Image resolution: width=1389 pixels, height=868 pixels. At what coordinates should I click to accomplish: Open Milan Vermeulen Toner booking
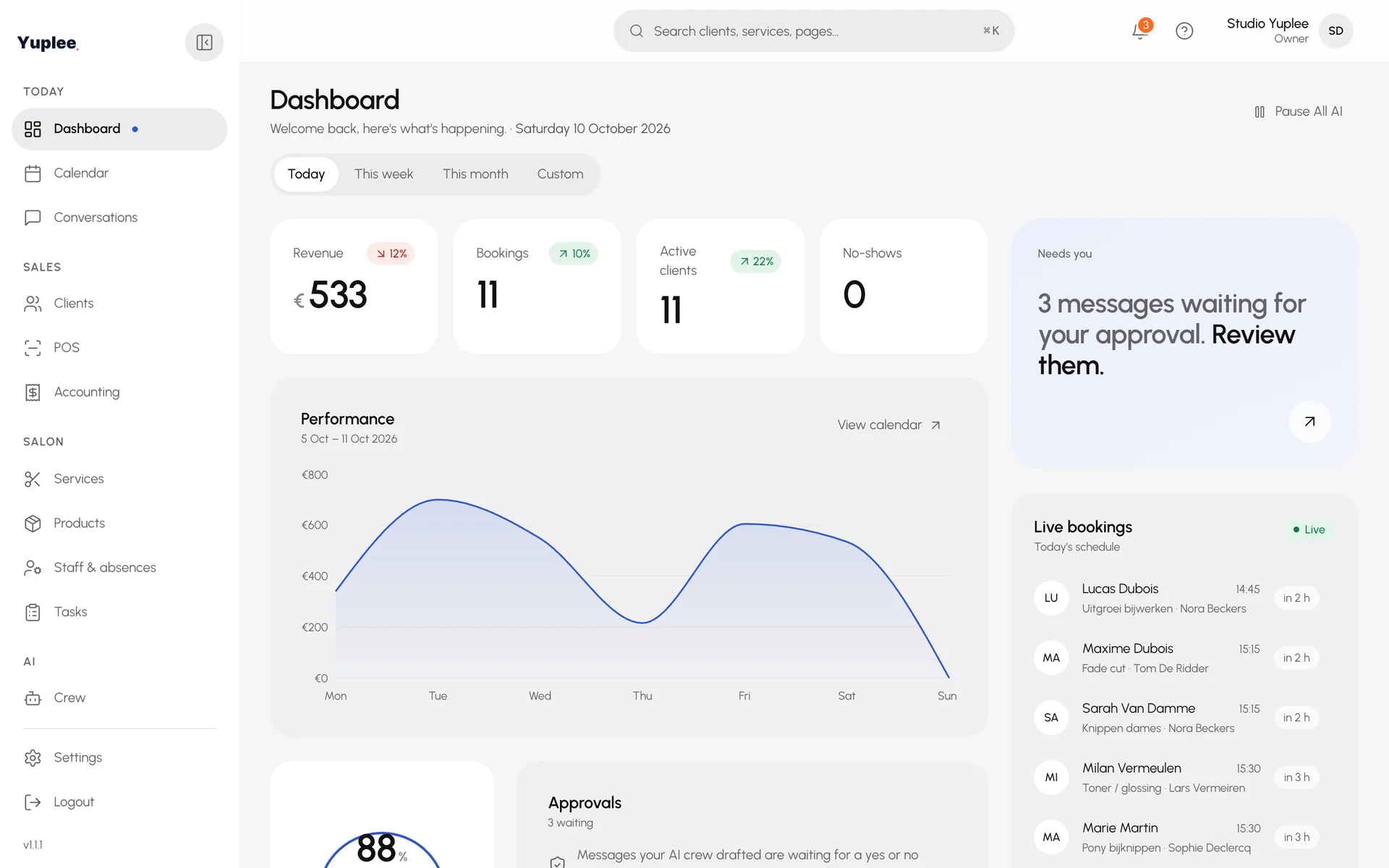[1184, 778]
